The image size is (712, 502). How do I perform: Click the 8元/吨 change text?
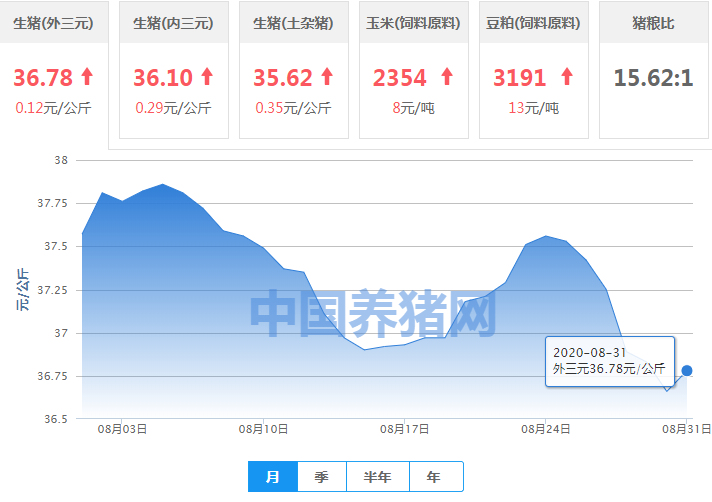tap(414, 108)
